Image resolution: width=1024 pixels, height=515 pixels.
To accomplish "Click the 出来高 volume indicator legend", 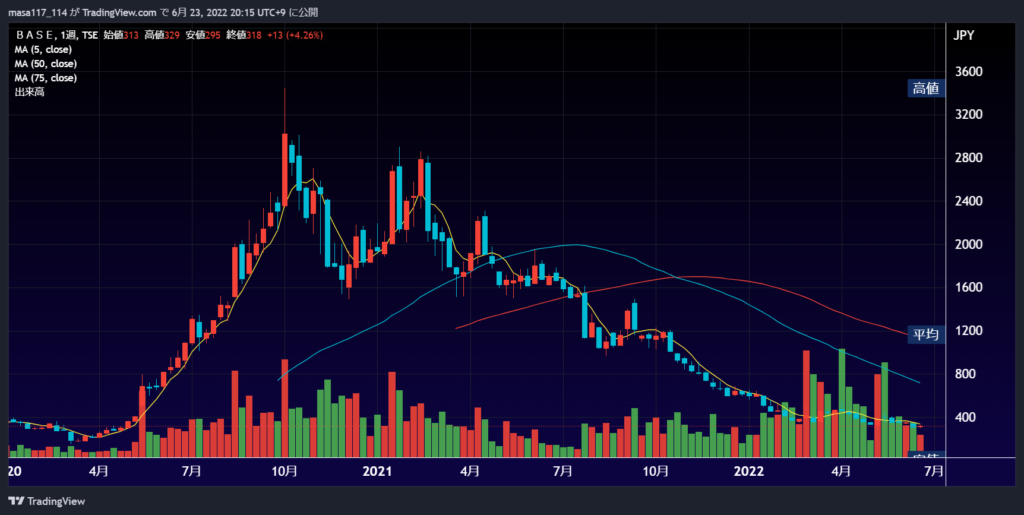I will pyautogui.click(x=29, y=93).
